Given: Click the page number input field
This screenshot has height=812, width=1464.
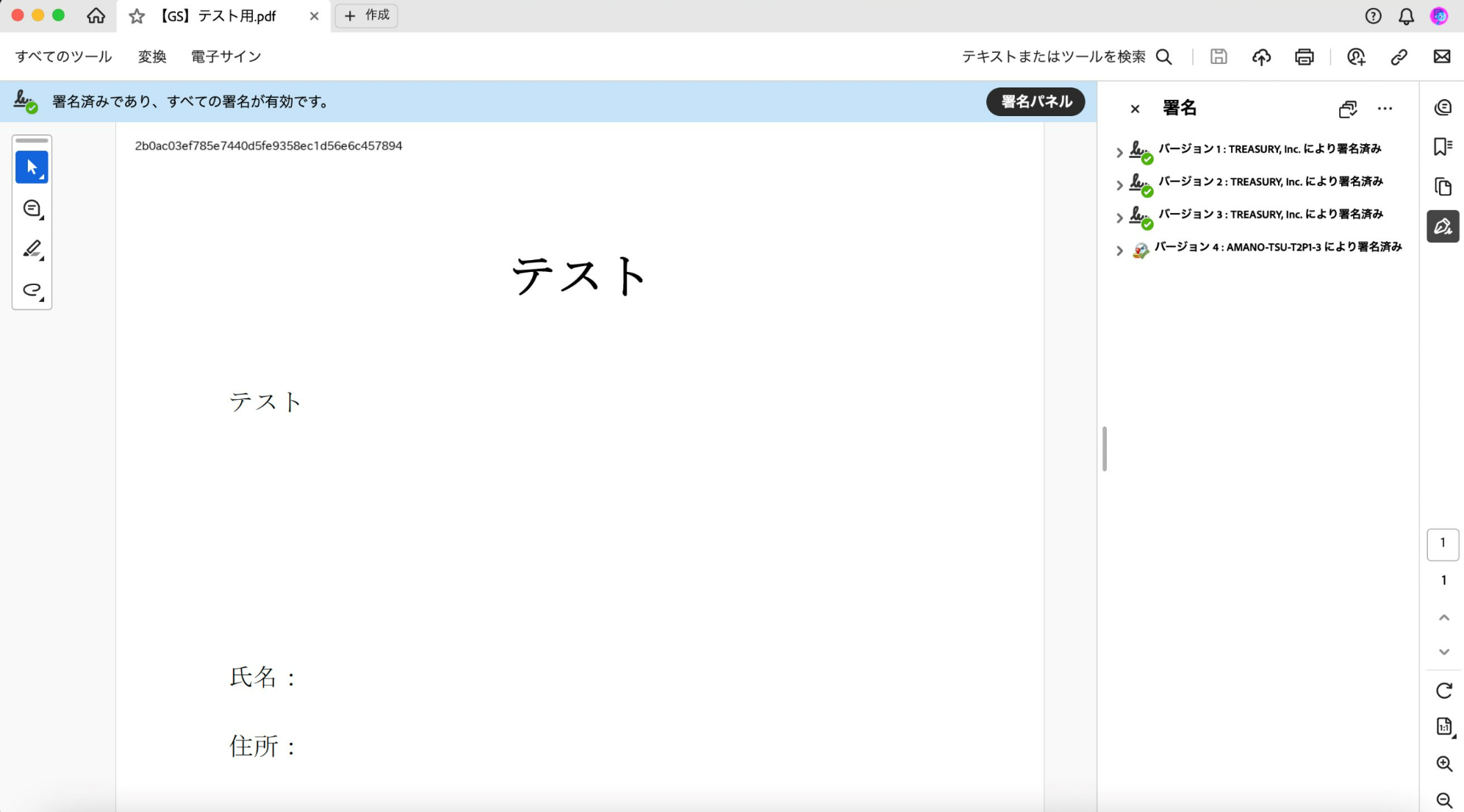Looking at the screenshot, I should click(x=1444, y=544).
